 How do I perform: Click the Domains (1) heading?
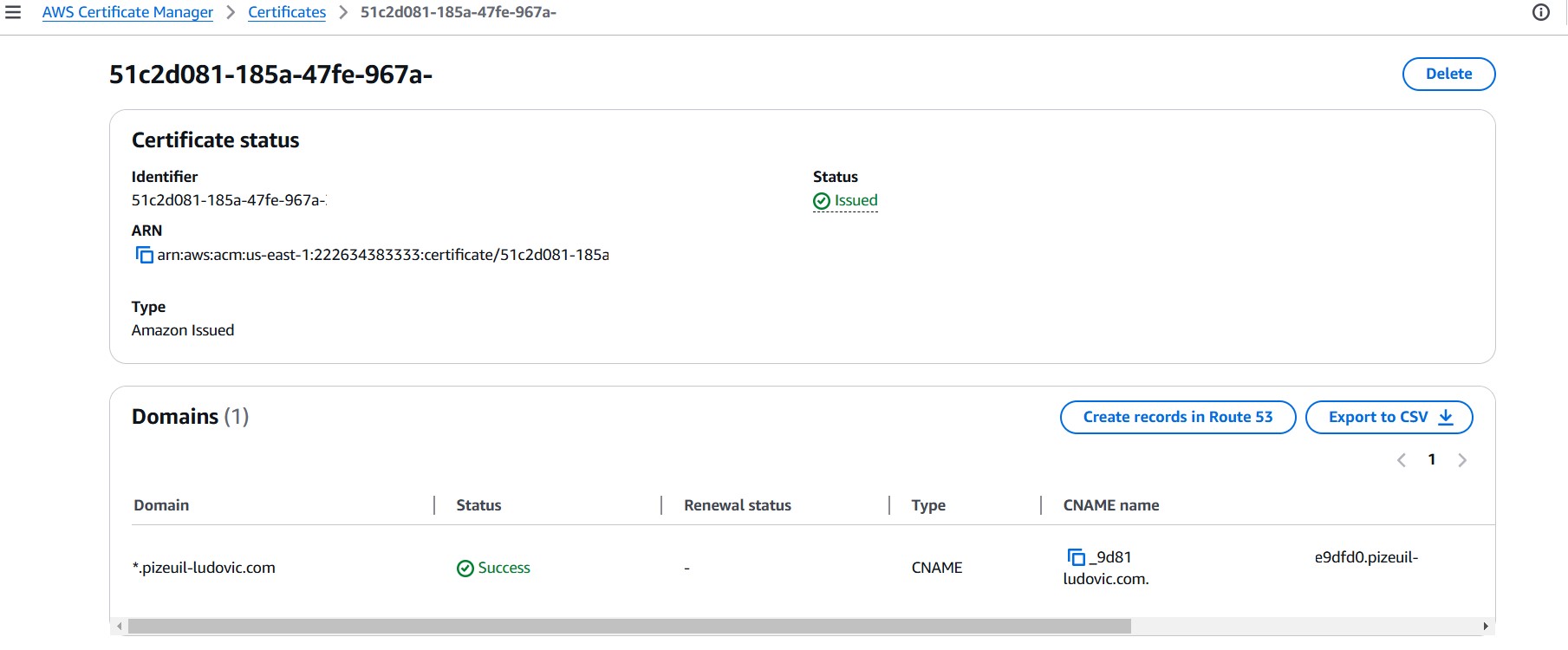coord(191,417)
